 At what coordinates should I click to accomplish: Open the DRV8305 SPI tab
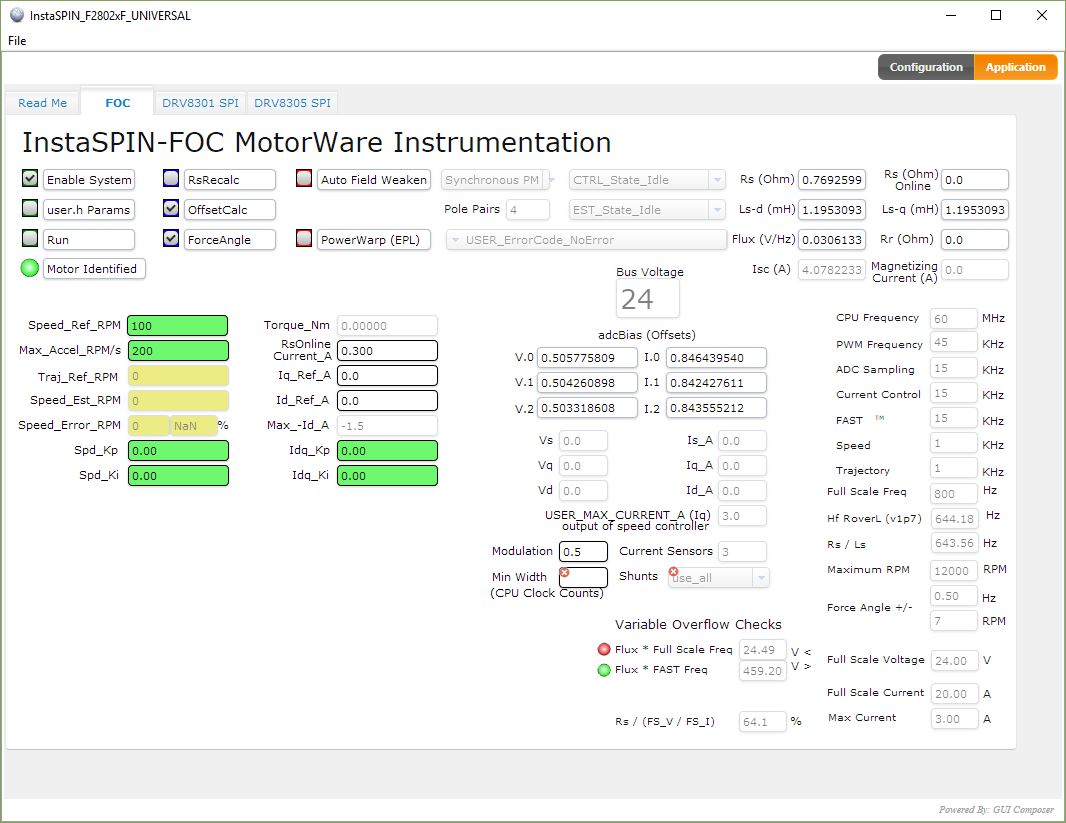coord(292,103)
